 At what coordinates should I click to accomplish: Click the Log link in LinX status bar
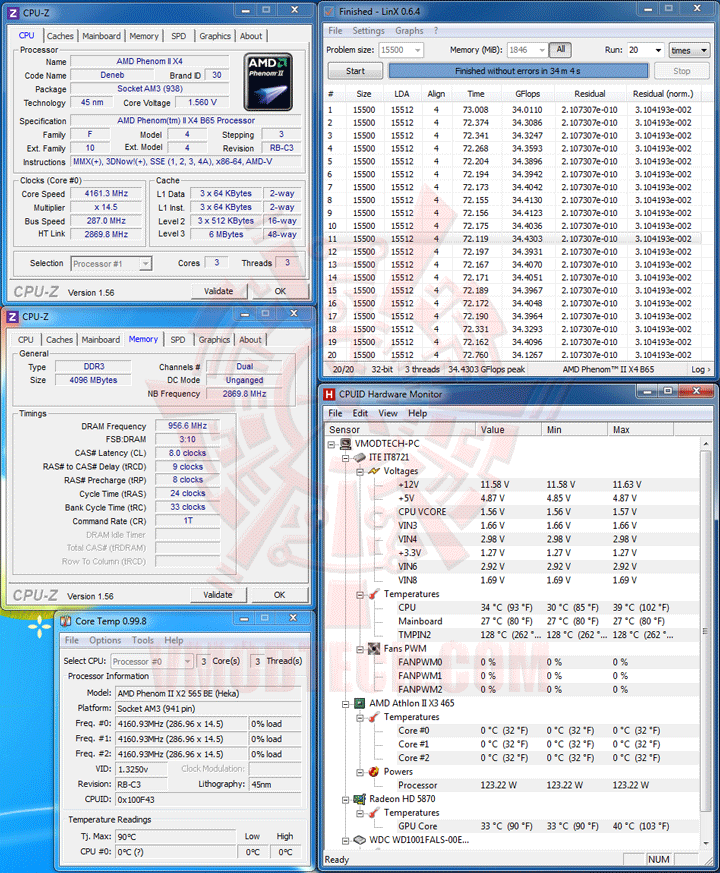[x=701, y=370]
